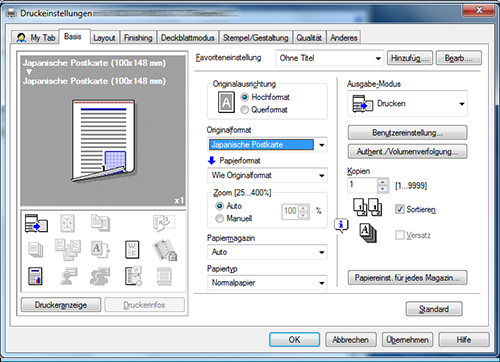Viewport: 500px width, 362px height.
Task: Click the printer output mode icon in status grid
Action: 36,223
